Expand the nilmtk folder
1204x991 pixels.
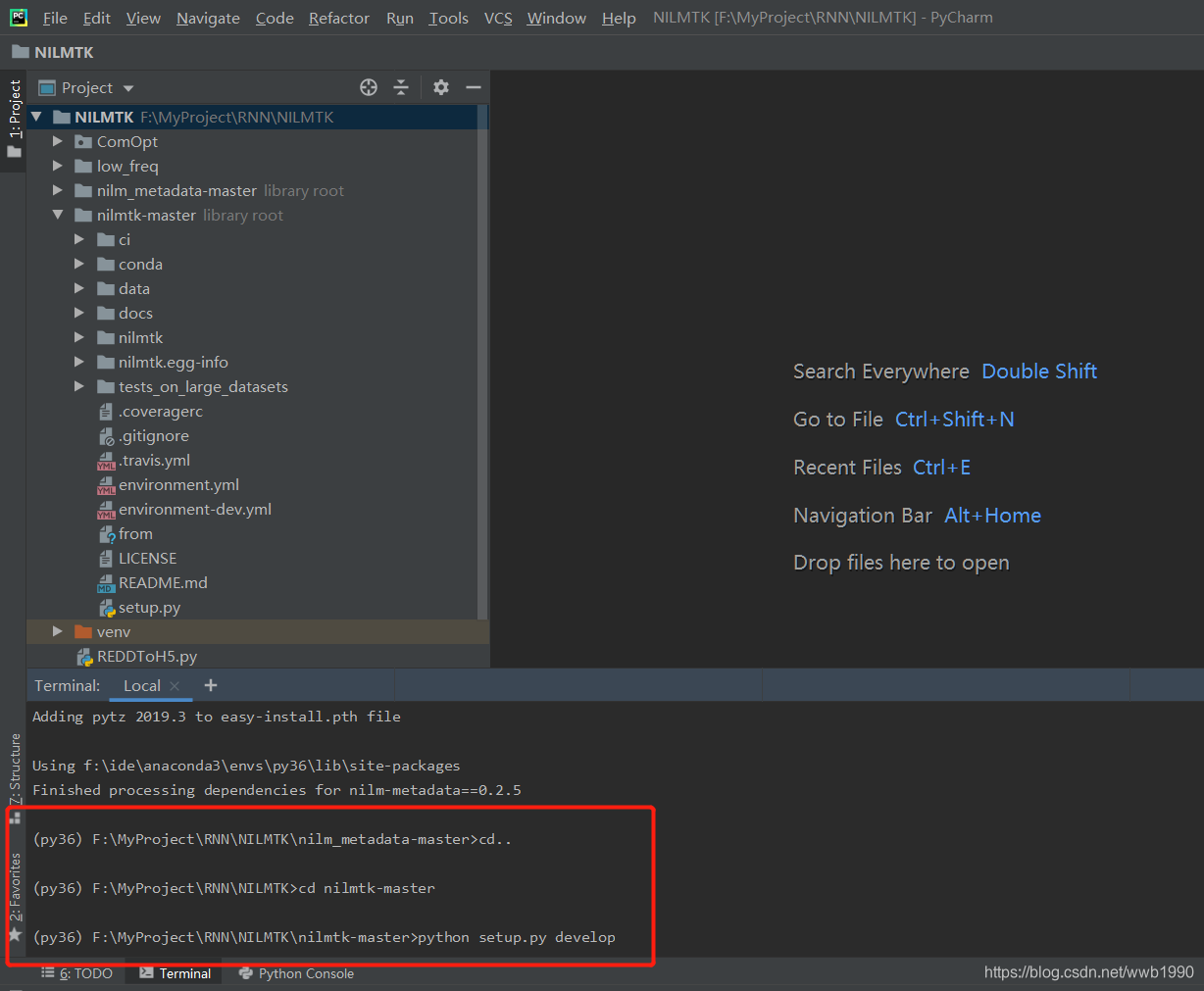click(x=79, y=337)
